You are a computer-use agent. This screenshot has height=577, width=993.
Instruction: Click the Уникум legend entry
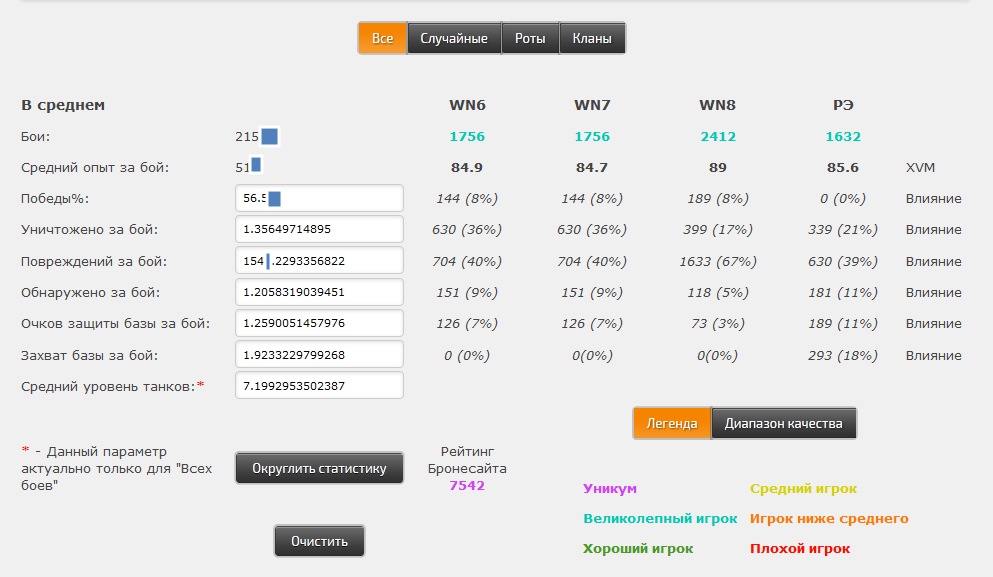pos(610,488)
